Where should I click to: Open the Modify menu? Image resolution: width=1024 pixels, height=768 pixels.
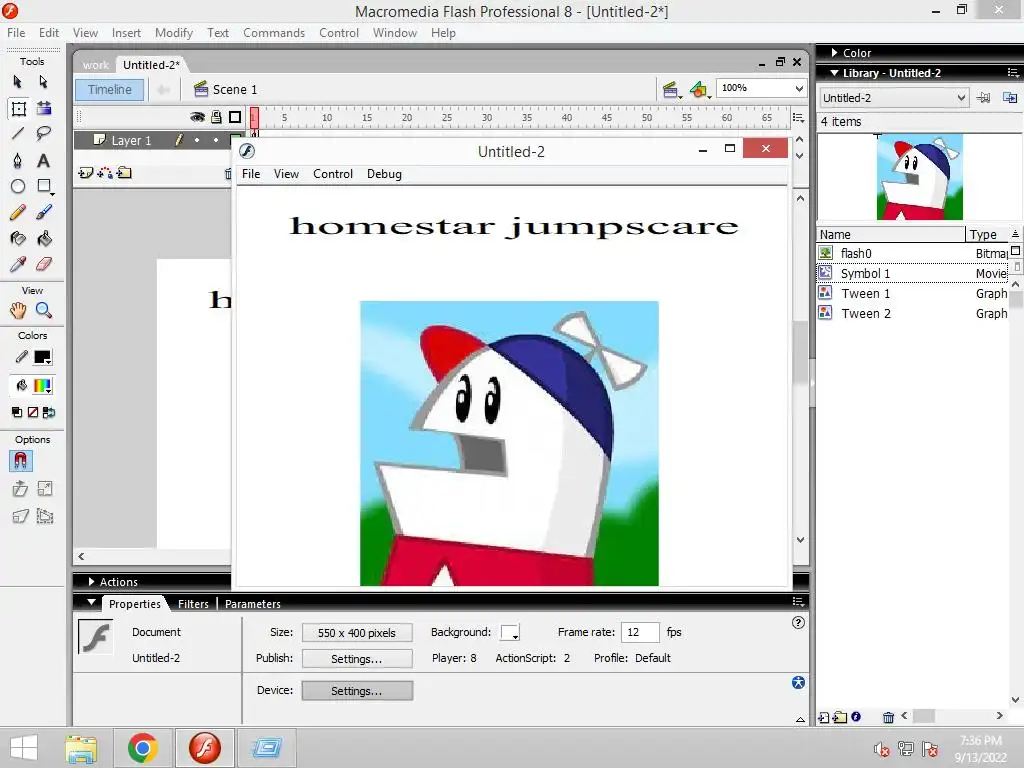(174, 33)
